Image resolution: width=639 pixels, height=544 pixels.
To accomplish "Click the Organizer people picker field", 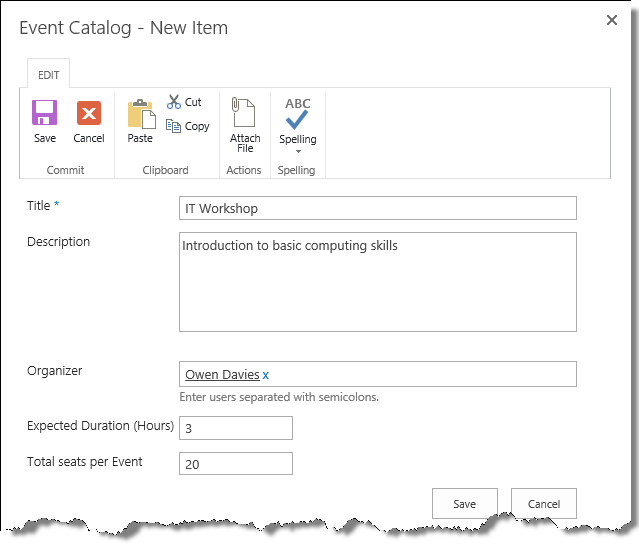I will (x=420, y=374).
